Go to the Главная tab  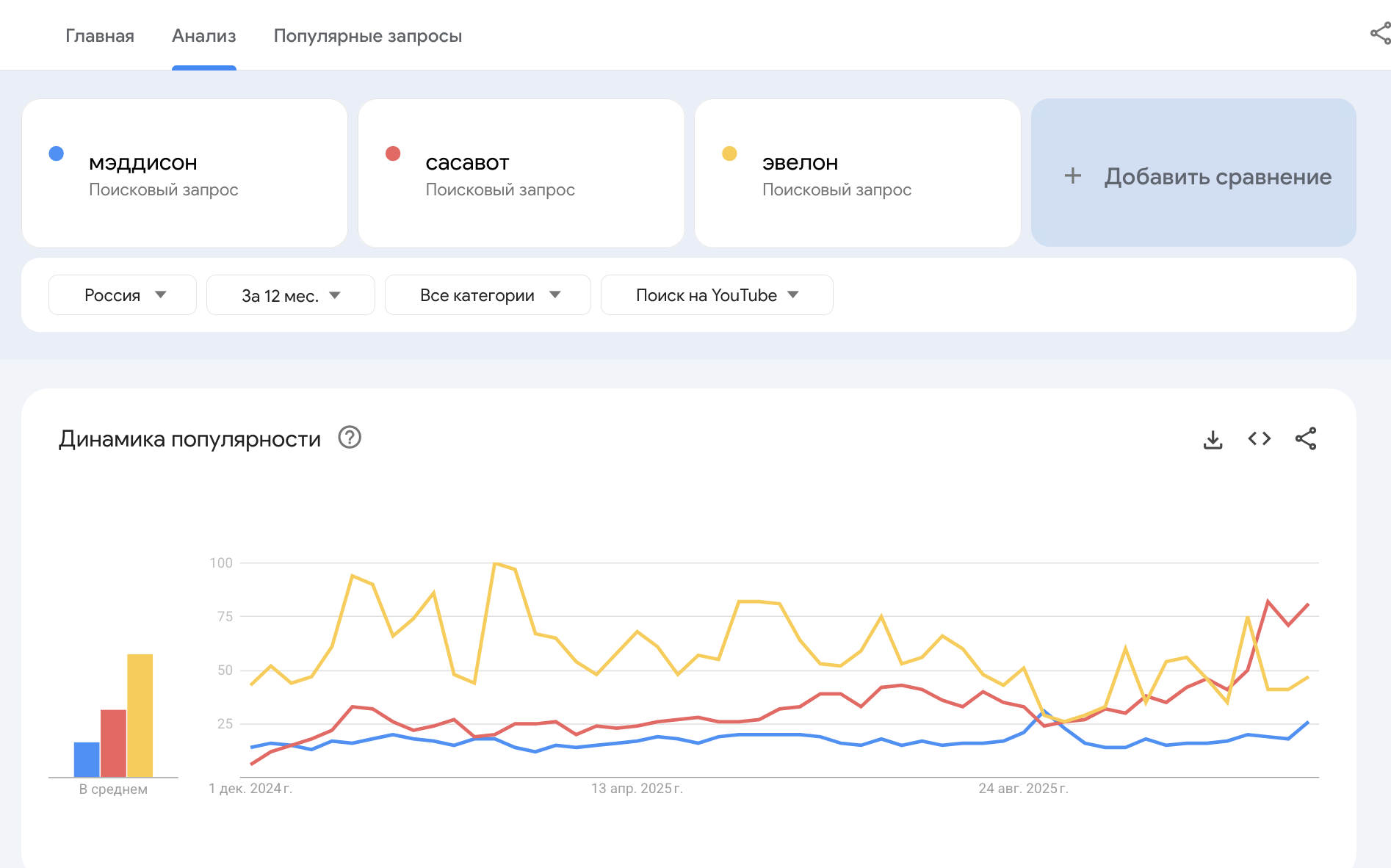tap(100, 36)
